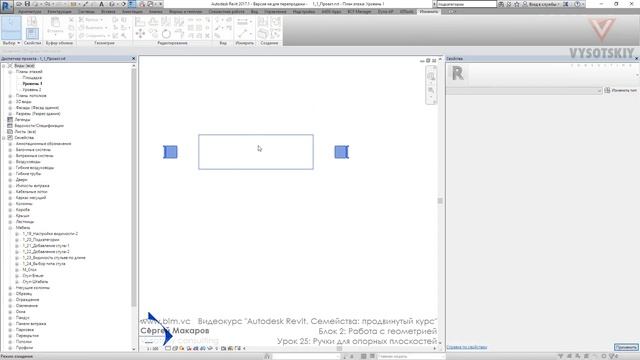Expand Фасады (Фасад здания) node

[10, 108]
